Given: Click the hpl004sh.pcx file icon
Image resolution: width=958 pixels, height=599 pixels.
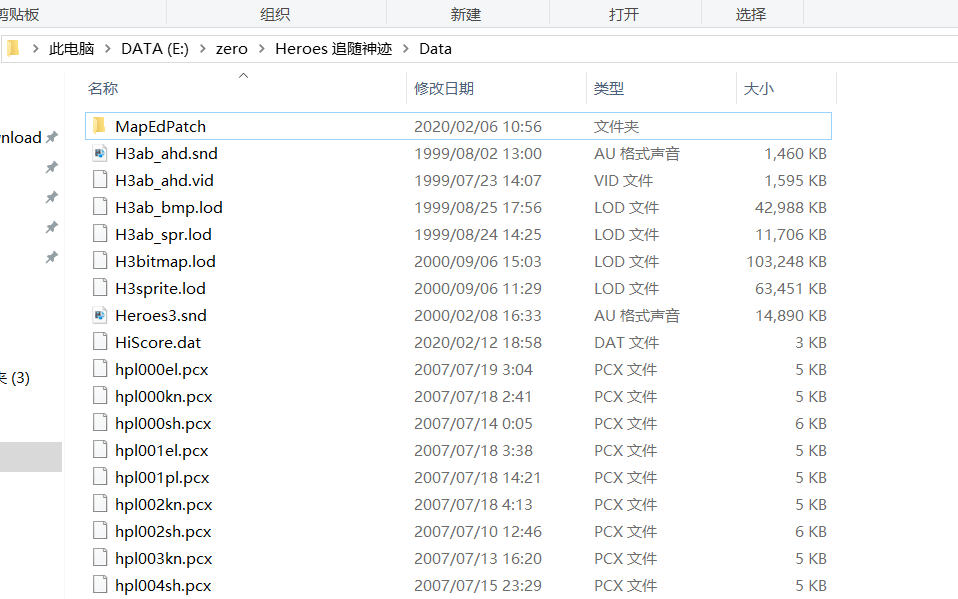Looking at the screenshot, I should [x=100, y=584].
